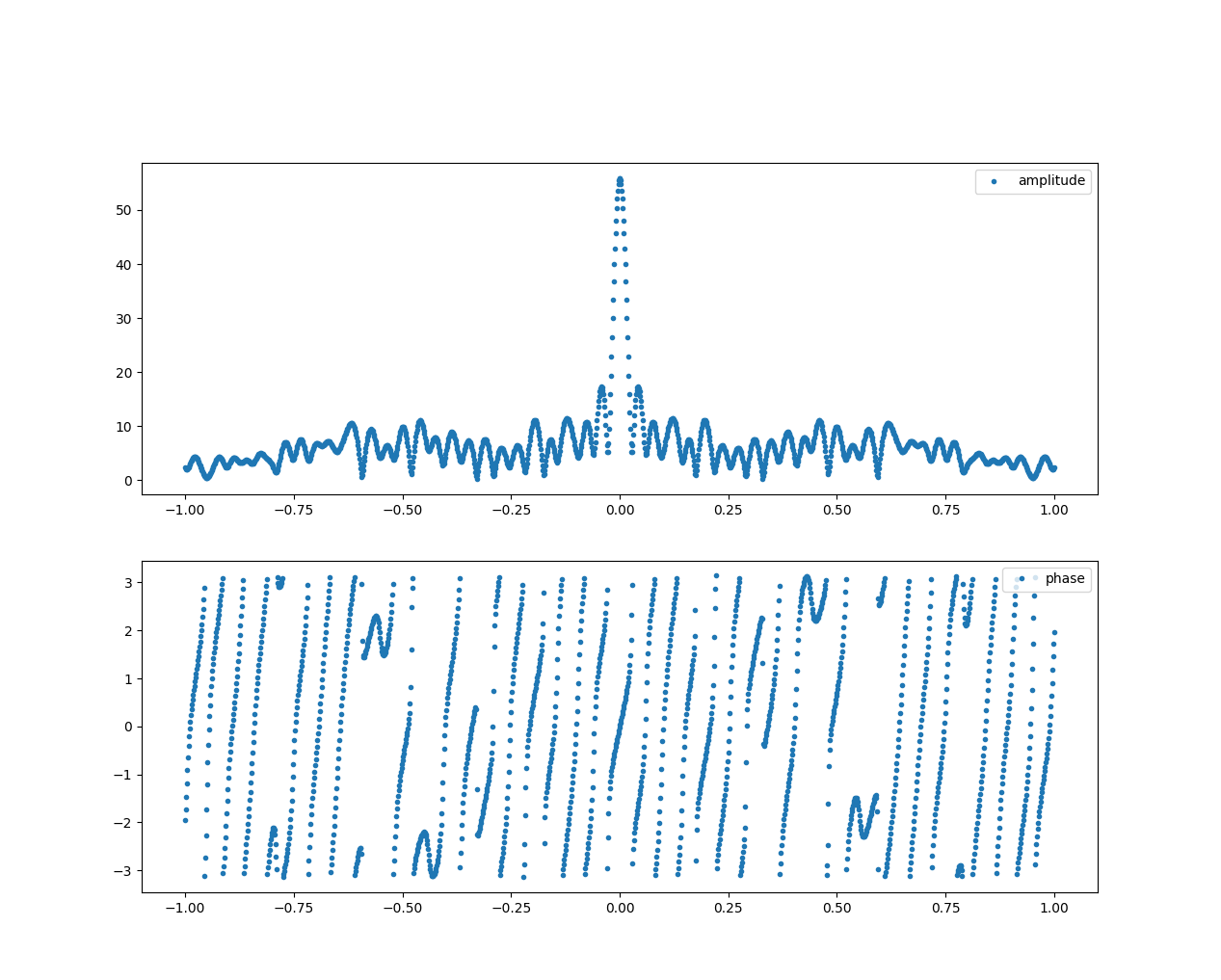The image size is (1221, 980).
Task: Click the y-axis tick 20 in amplitude plot
Action: pyautogui.click(x=123, y=373)
